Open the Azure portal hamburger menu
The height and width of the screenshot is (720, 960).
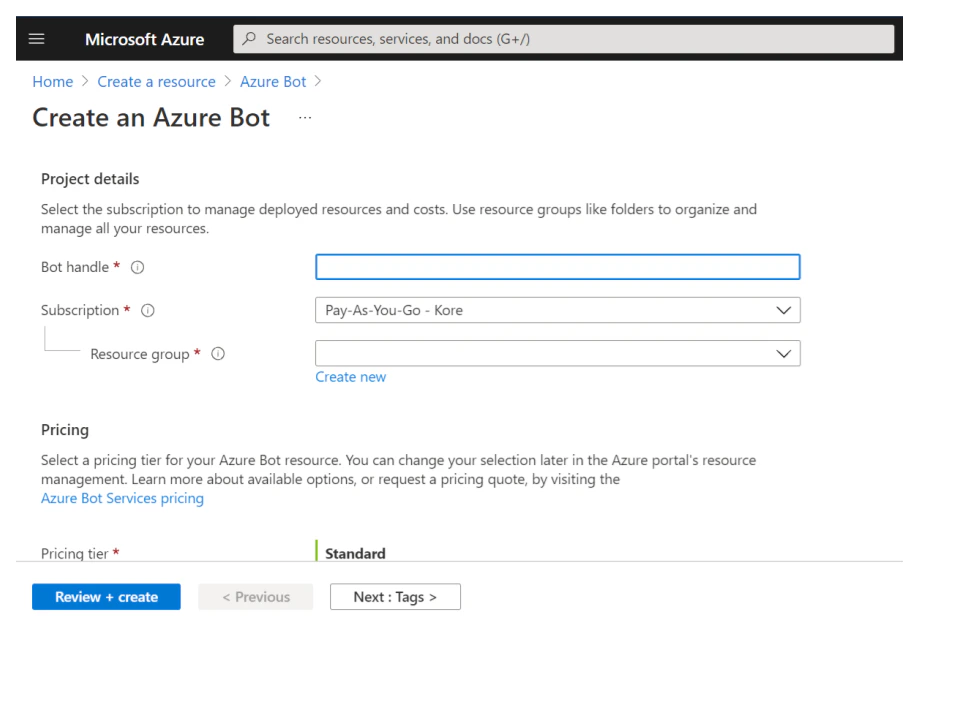tap(37, 38)
